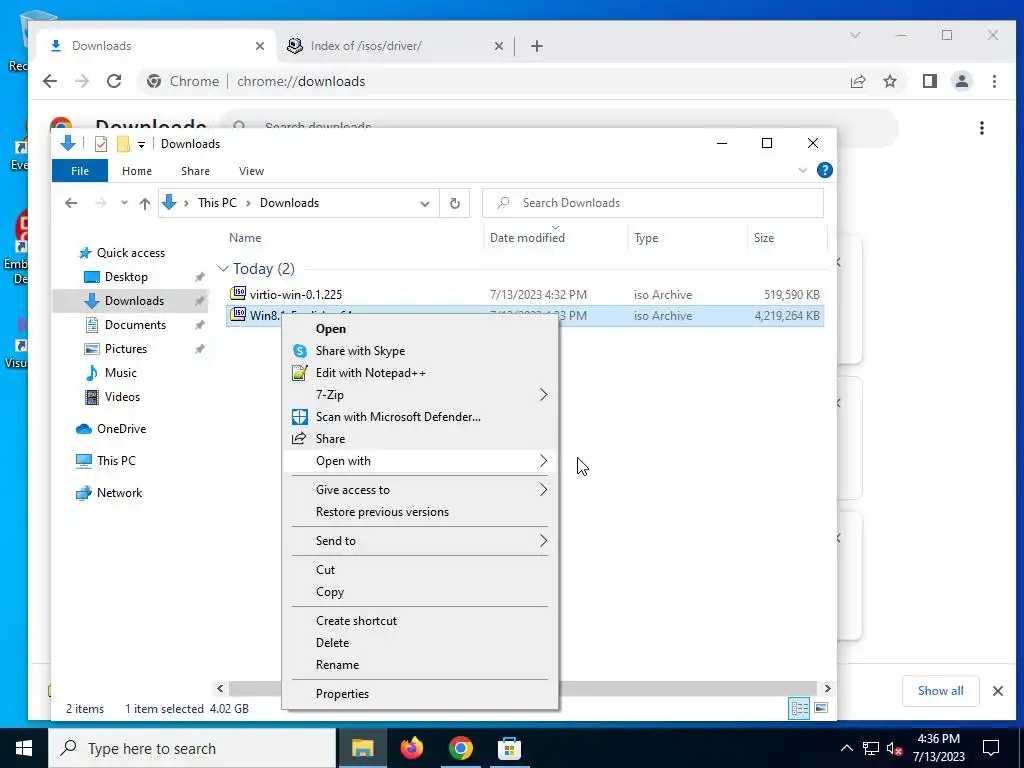
Task: Expand the 7-Zip submenu
Action: 420,394
